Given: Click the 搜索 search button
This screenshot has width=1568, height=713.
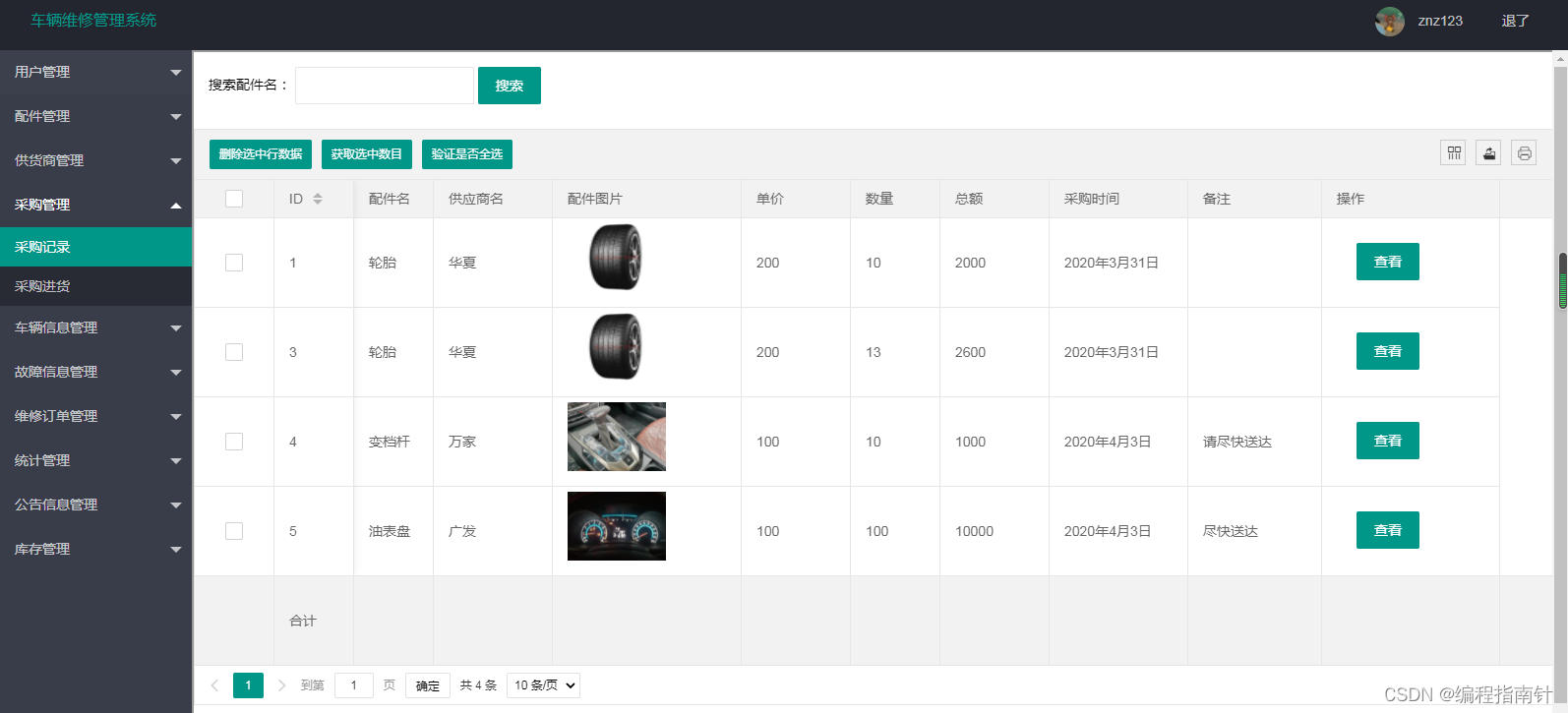Looking at the screenshot, I should 509,86.
